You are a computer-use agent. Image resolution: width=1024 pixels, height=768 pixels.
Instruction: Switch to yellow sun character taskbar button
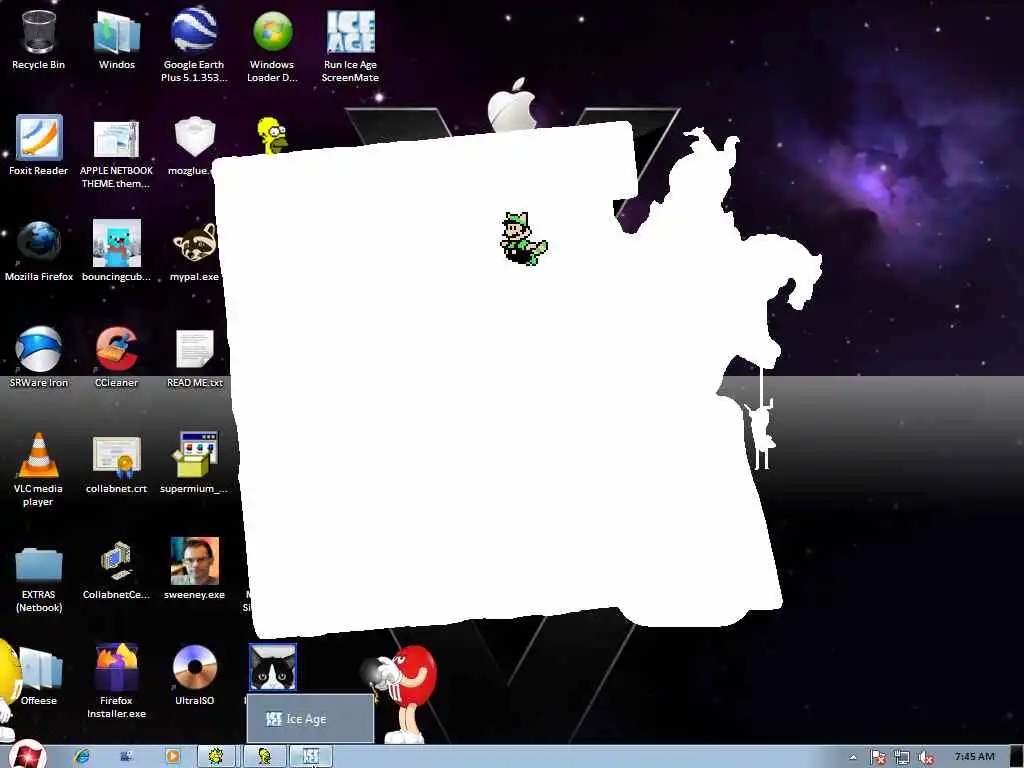click(217, 756)
